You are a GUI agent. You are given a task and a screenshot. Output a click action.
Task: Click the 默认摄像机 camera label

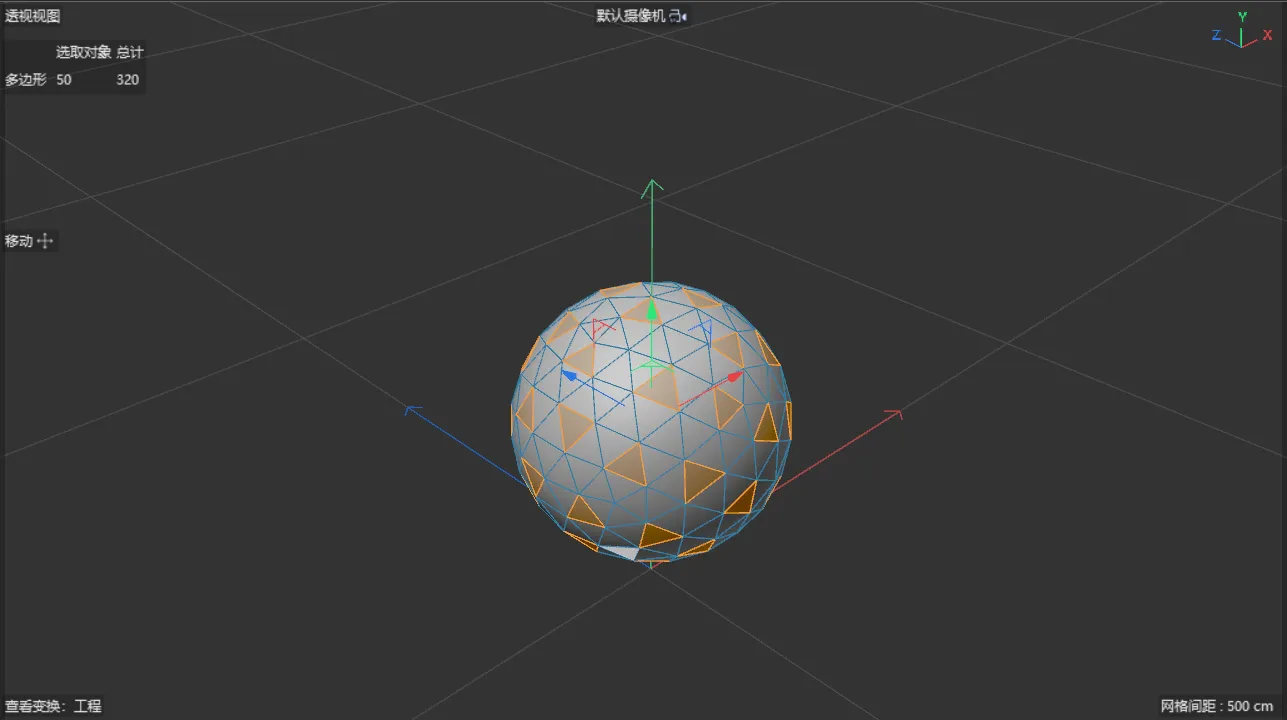630,16
